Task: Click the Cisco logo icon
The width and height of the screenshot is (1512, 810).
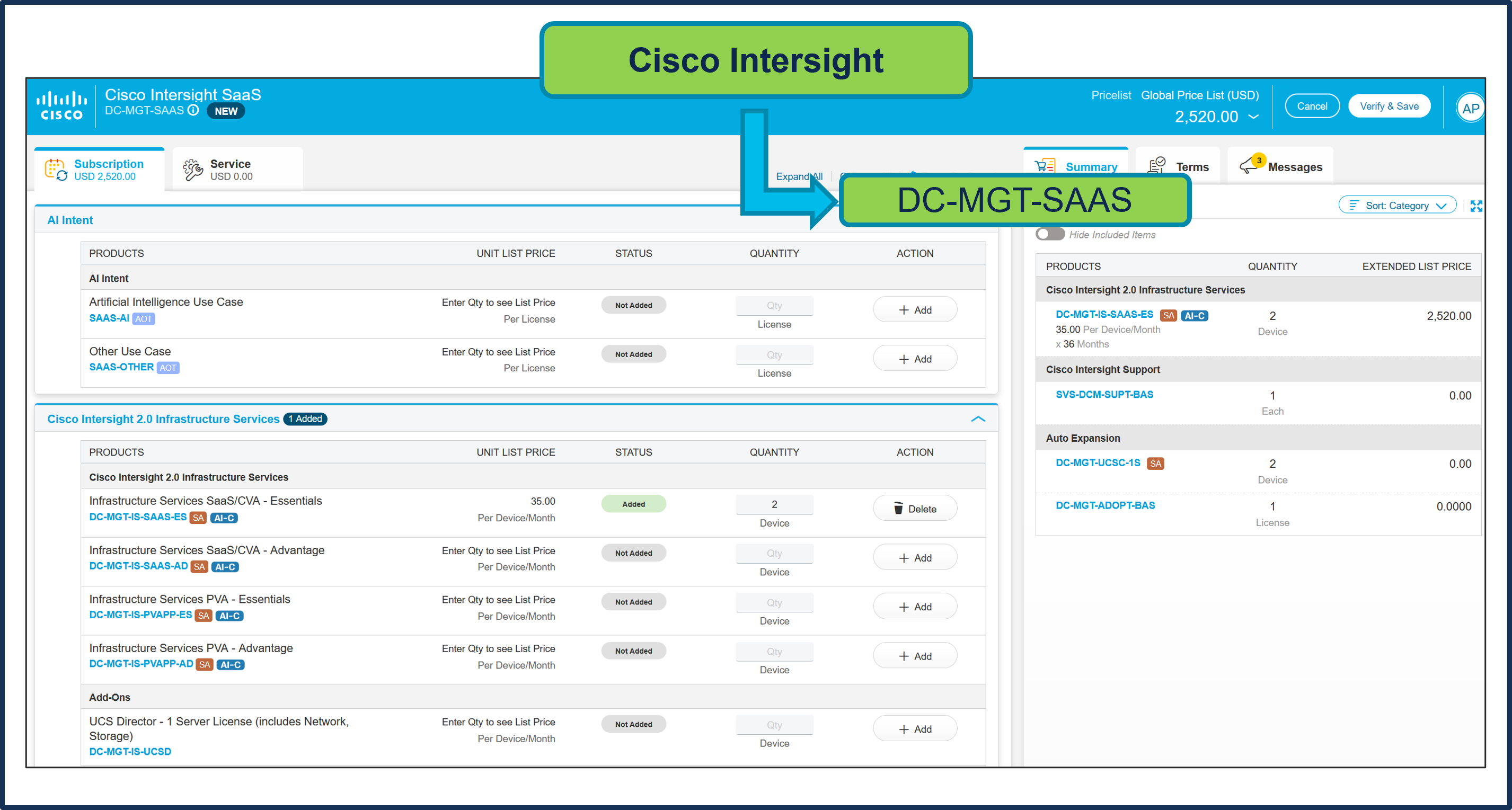Action: (60, 104)
